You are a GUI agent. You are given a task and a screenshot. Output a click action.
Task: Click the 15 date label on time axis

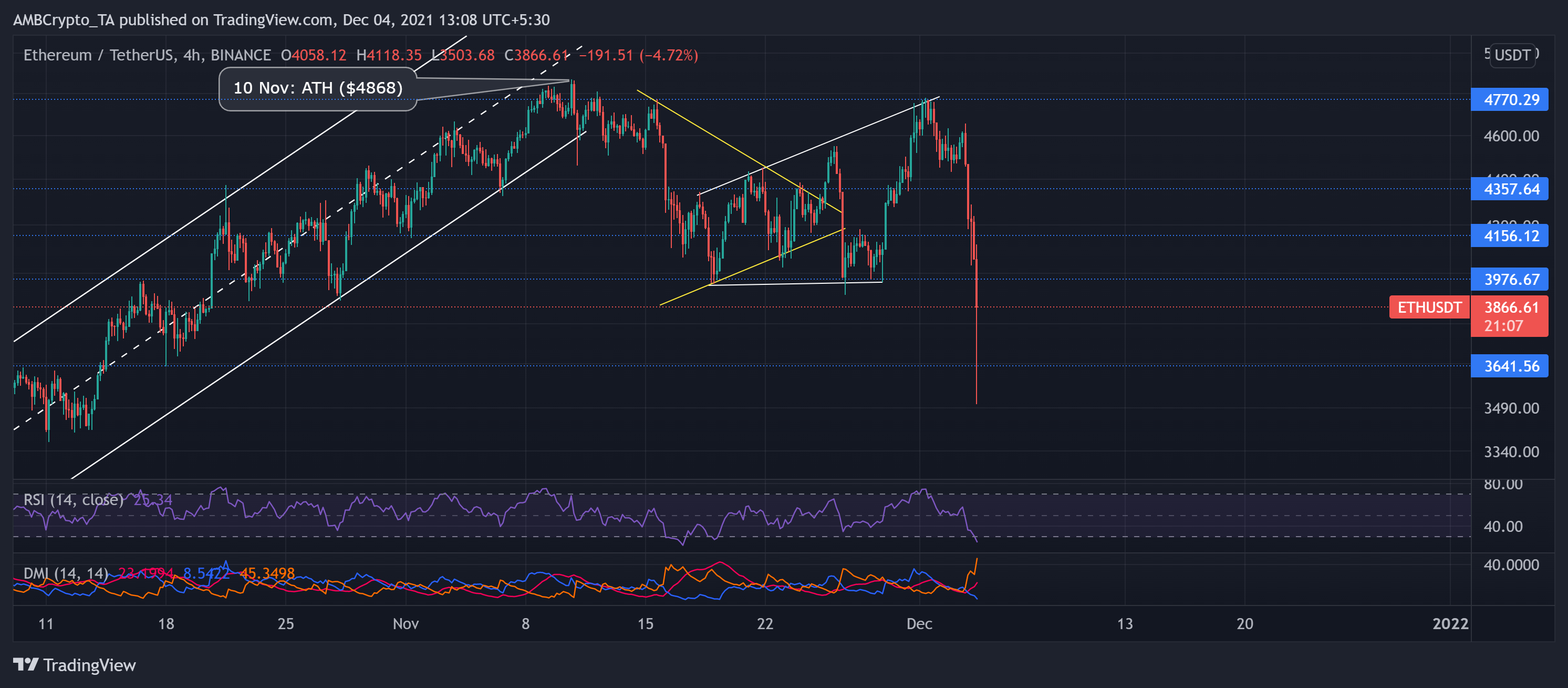(645, 623)
